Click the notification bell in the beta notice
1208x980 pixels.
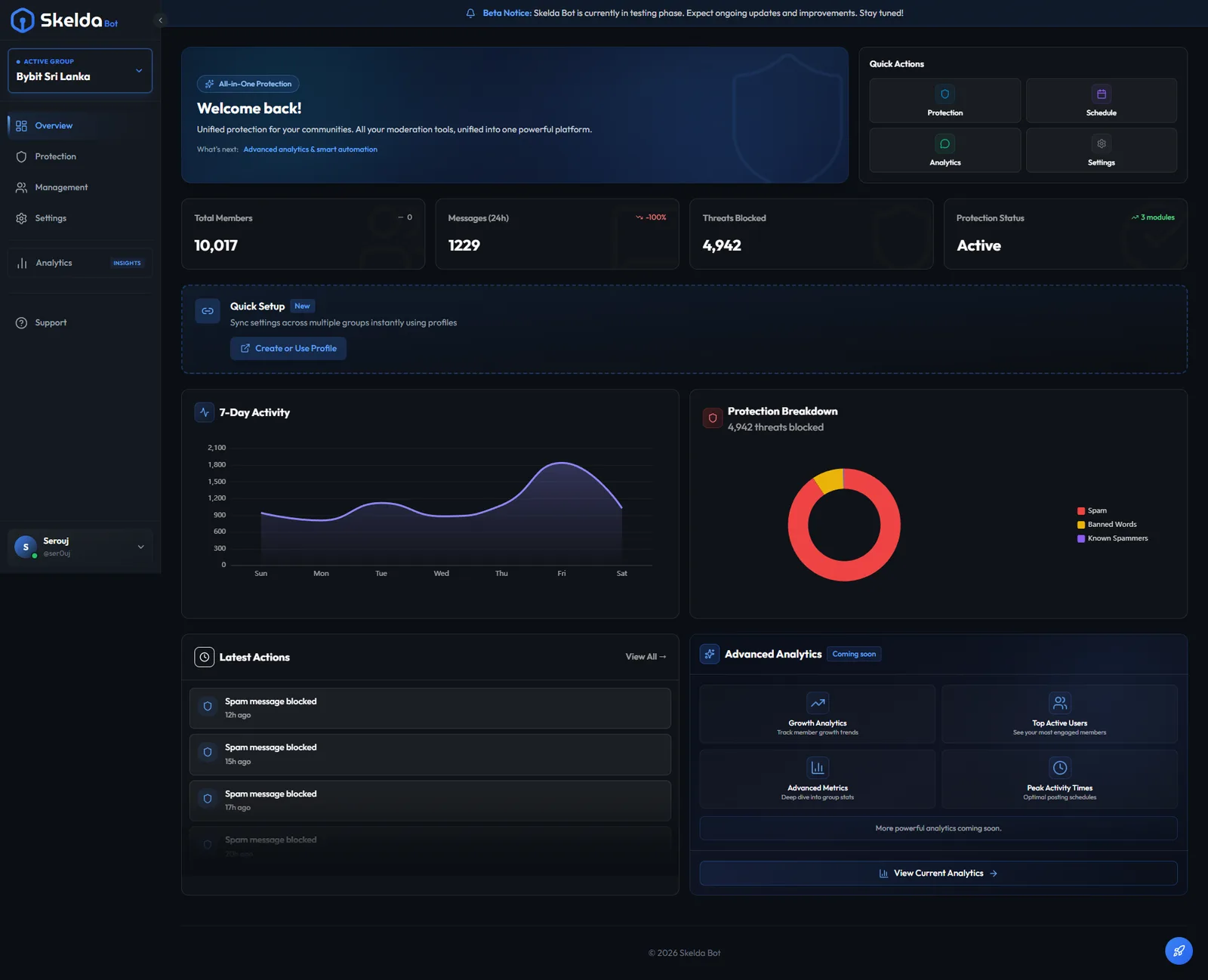tap(470, 13)
